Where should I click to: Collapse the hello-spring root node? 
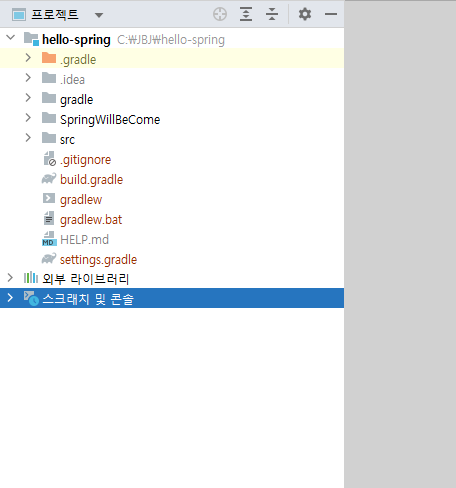point(11,37)
